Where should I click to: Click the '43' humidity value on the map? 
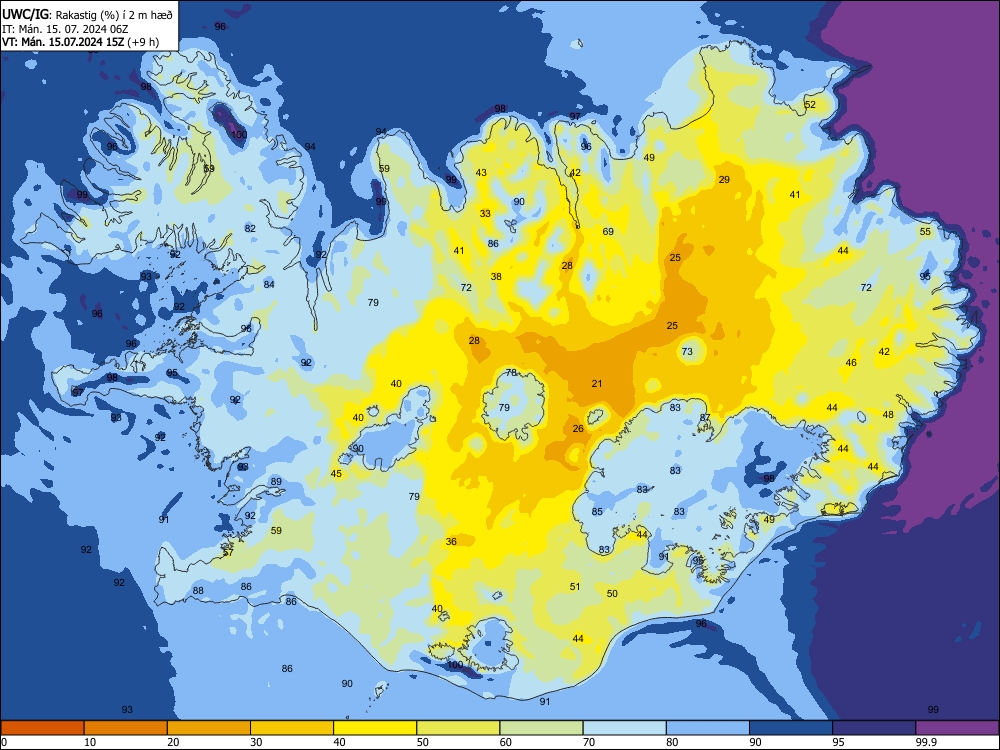tap(481, 172)
